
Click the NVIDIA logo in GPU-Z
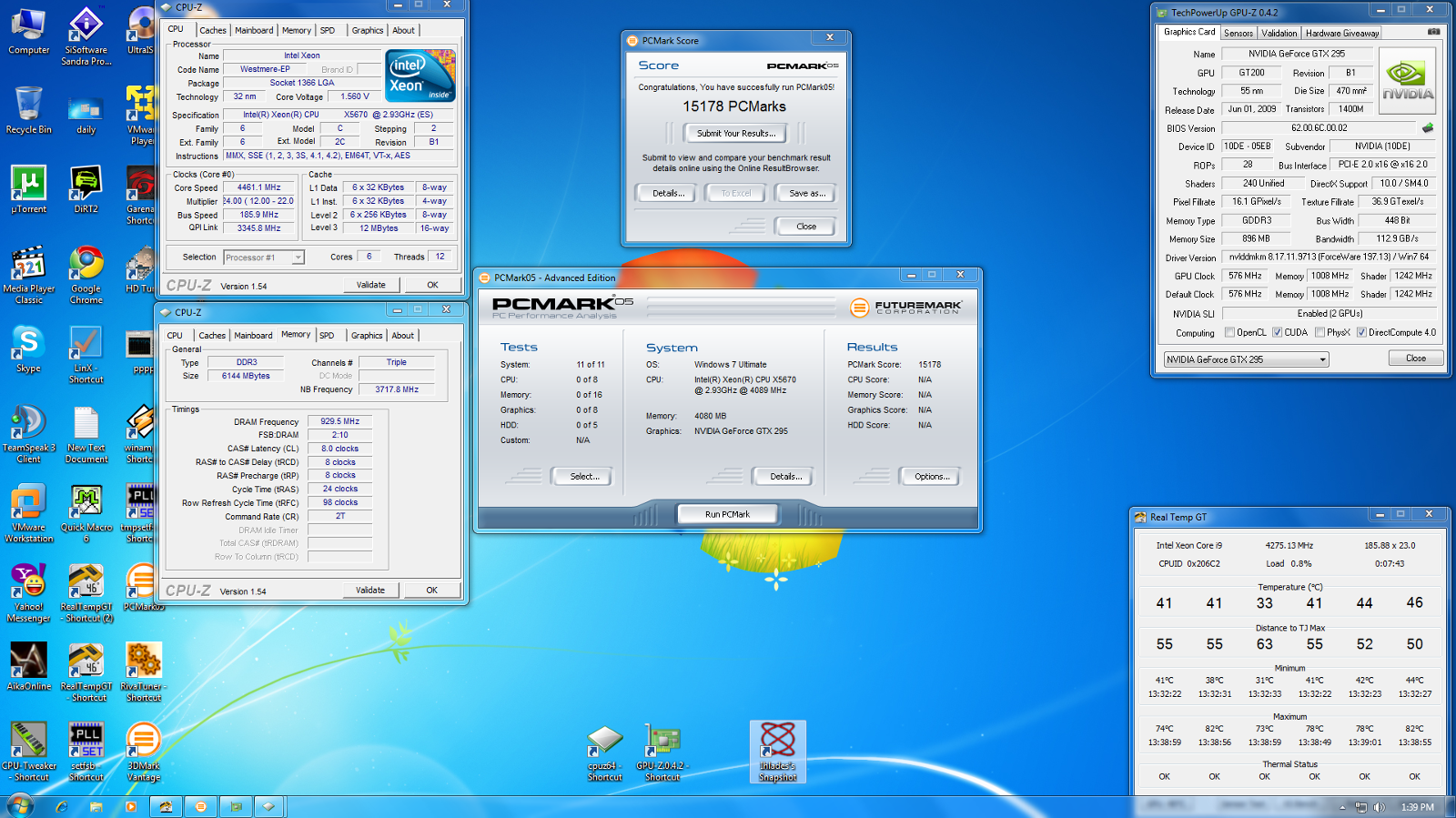point(1408,80)
